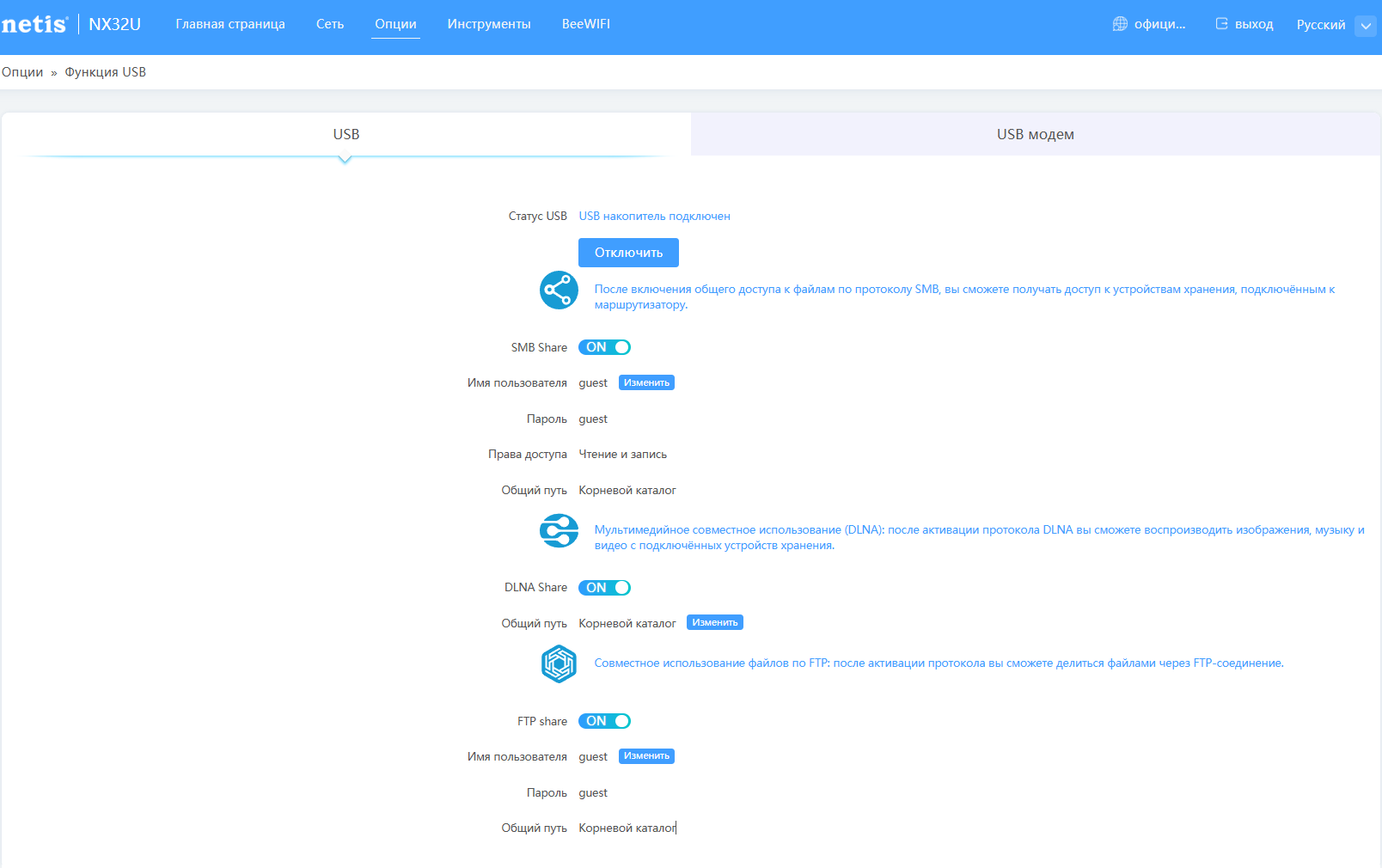Open the Сеть menu
Screen dimensions: 1382x868
point(330,24)
